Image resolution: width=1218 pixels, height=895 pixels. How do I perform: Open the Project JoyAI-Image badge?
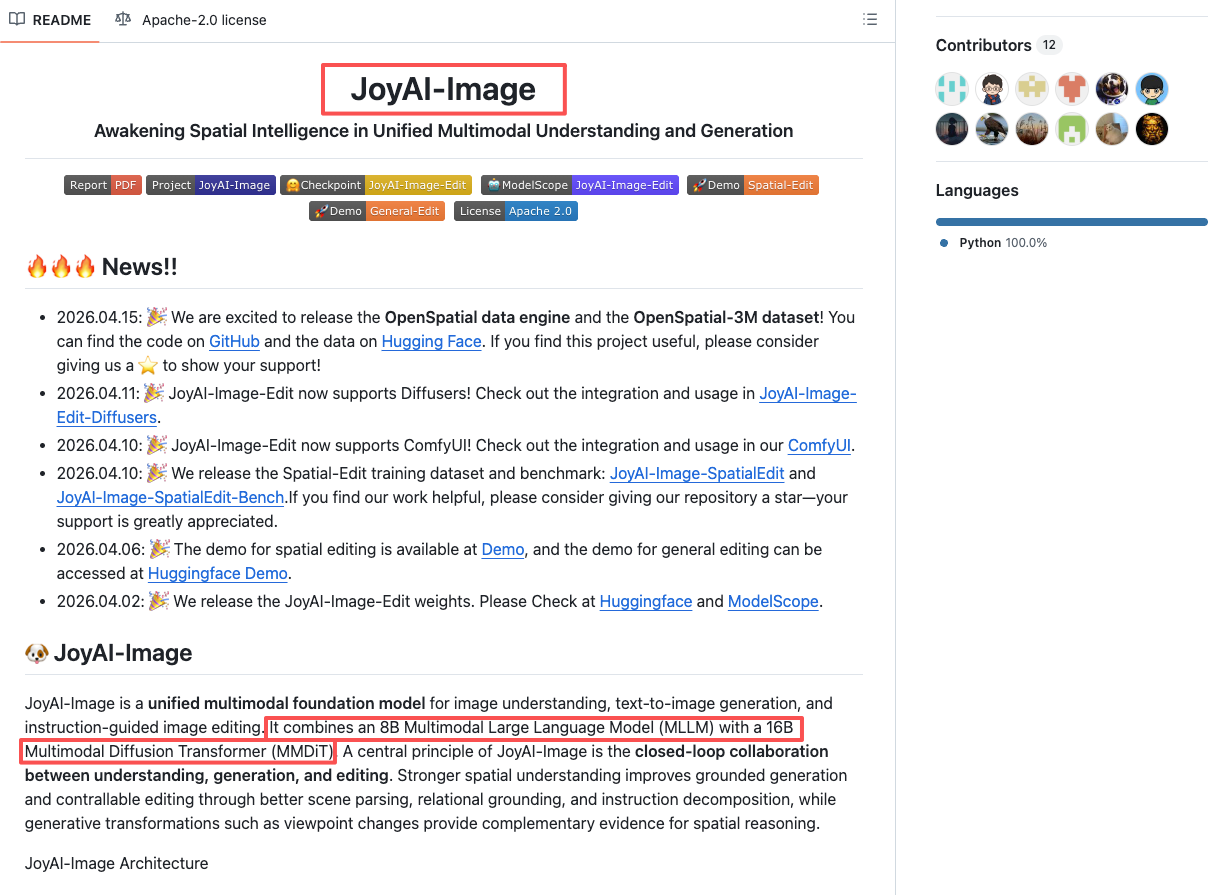tap(211, 185)
